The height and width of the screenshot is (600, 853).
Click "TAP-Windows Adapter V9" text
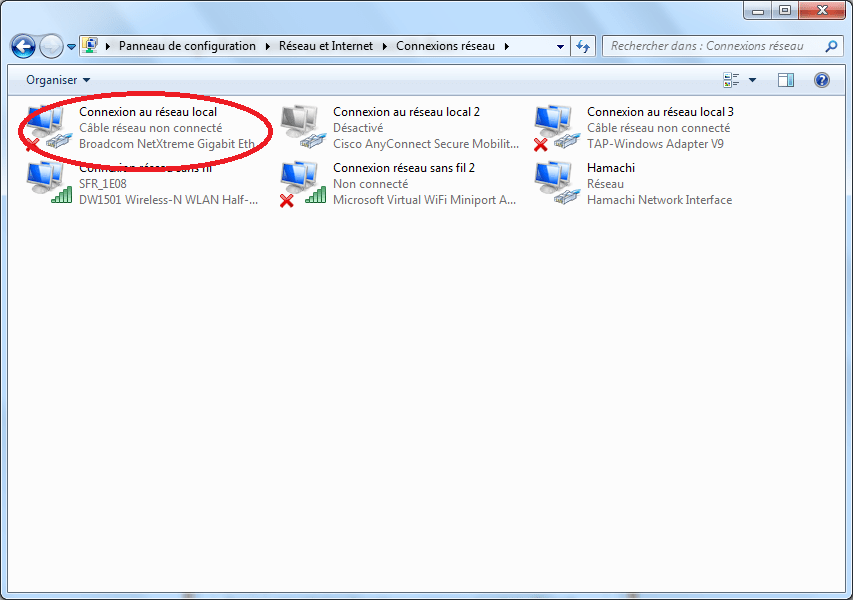(656, 144)
